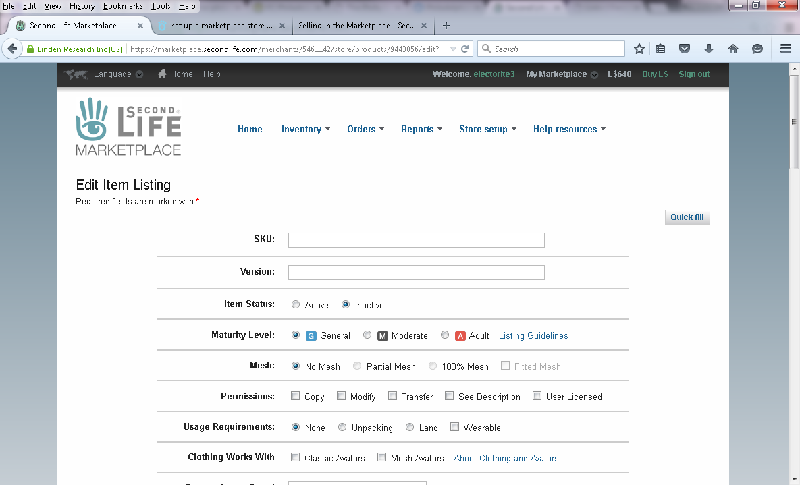Click the page vertical scrollbar thumb

794,122
